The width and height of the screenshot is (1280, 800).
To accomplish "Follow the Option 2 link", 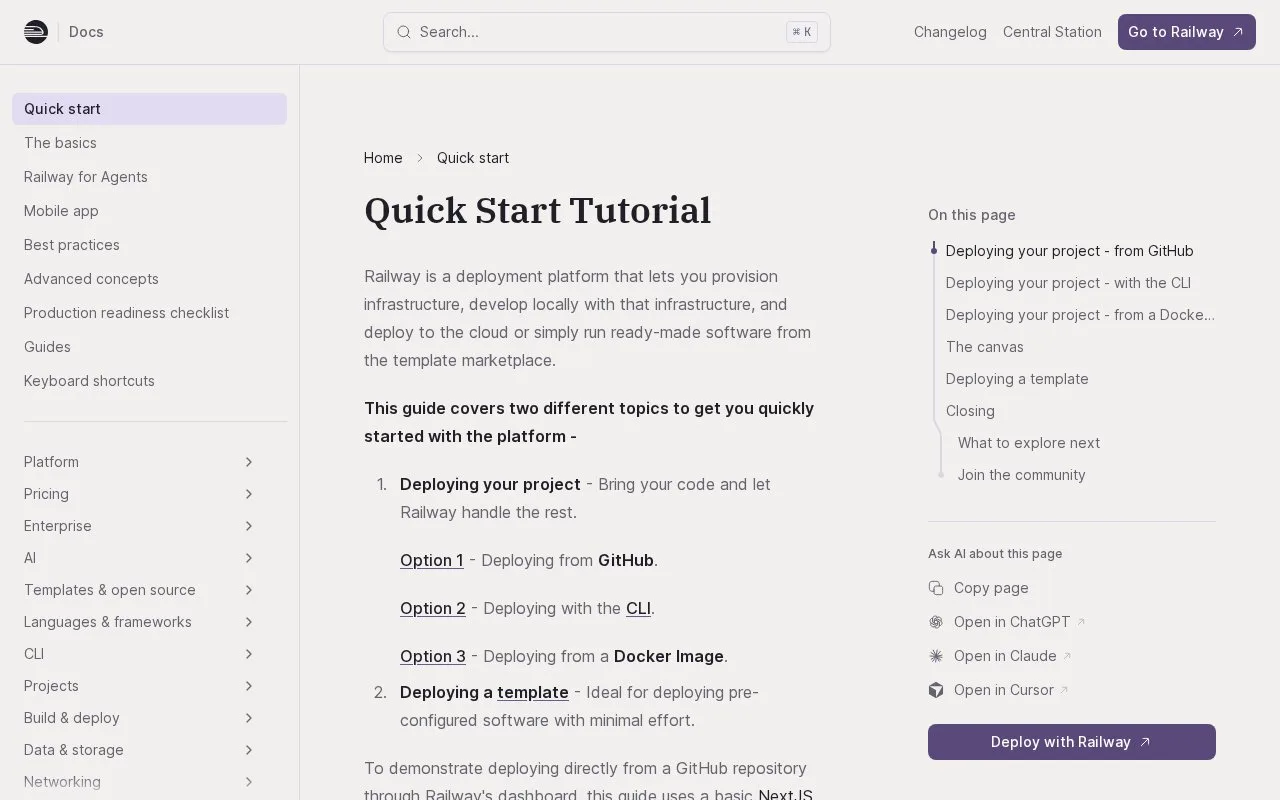I will 433,608.
